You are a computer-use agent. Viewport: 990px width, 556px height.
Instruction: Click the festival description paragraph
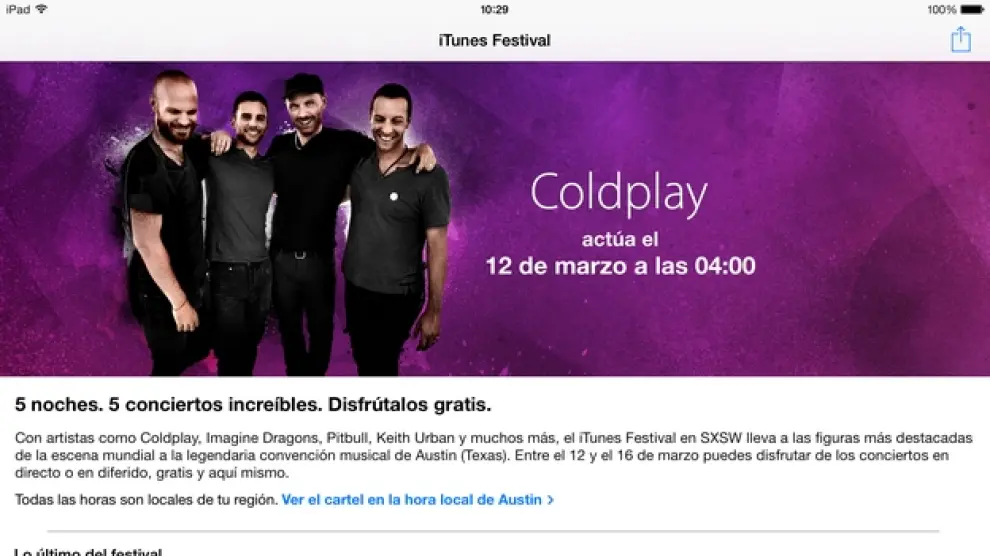pos(494,455)
